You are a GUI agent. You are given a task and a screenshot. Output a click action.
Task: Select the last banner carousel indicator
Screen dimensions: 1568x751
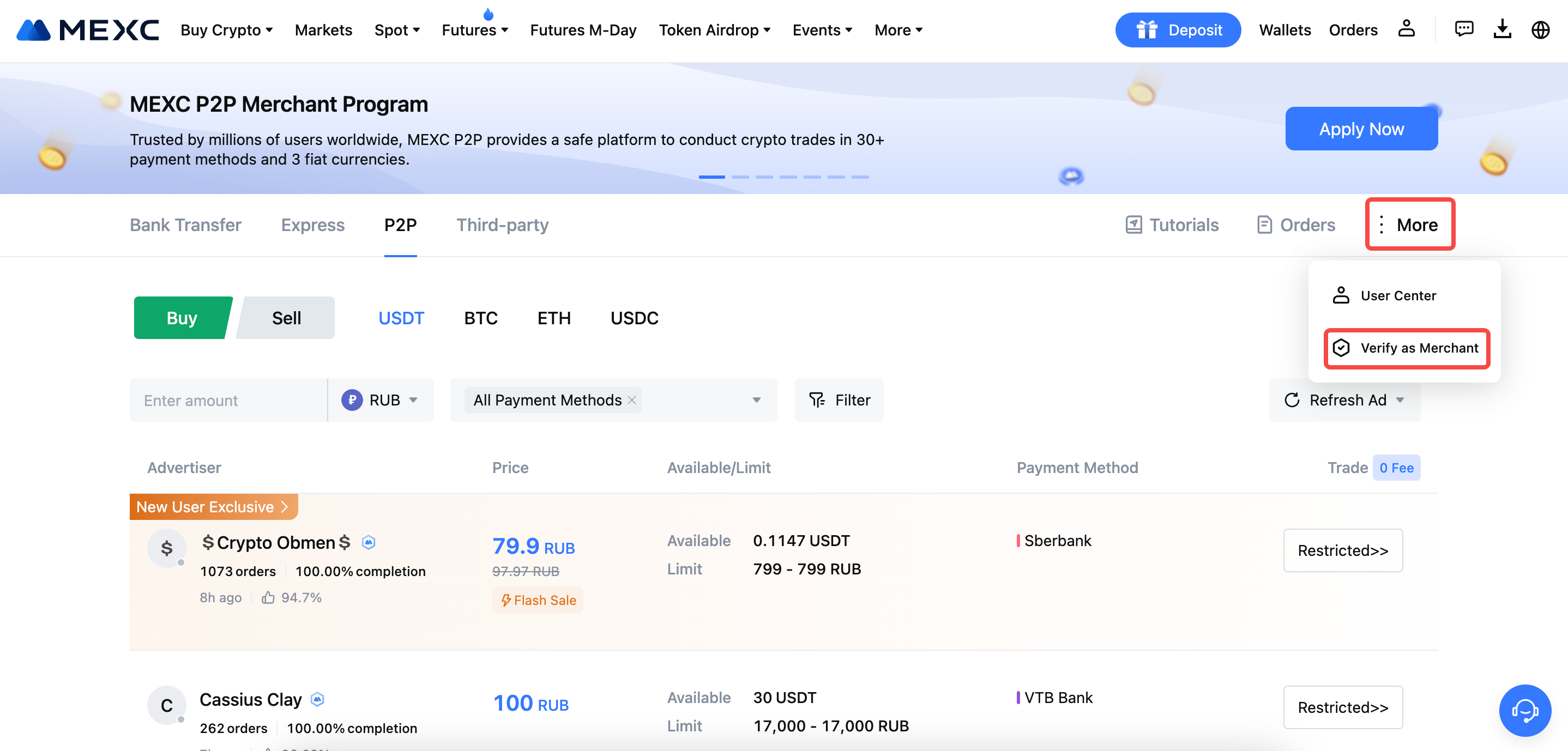click(860, 177)
